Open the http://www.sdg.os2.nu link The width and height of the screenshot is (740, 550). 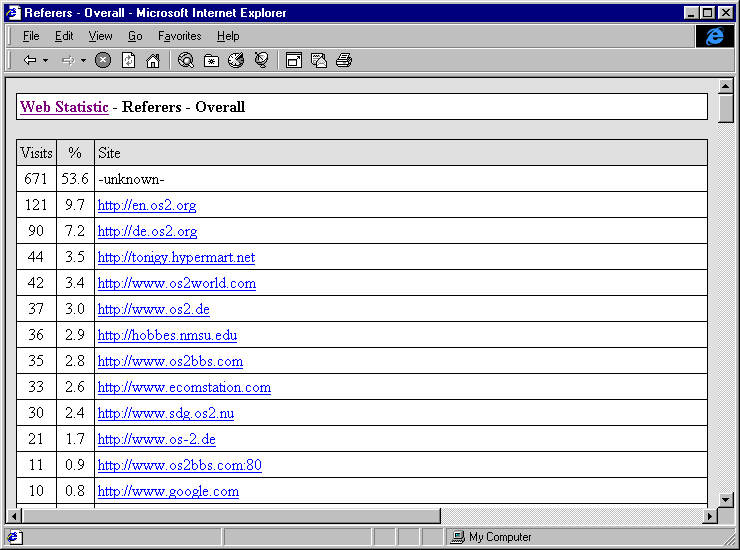(x=166, y=413)
